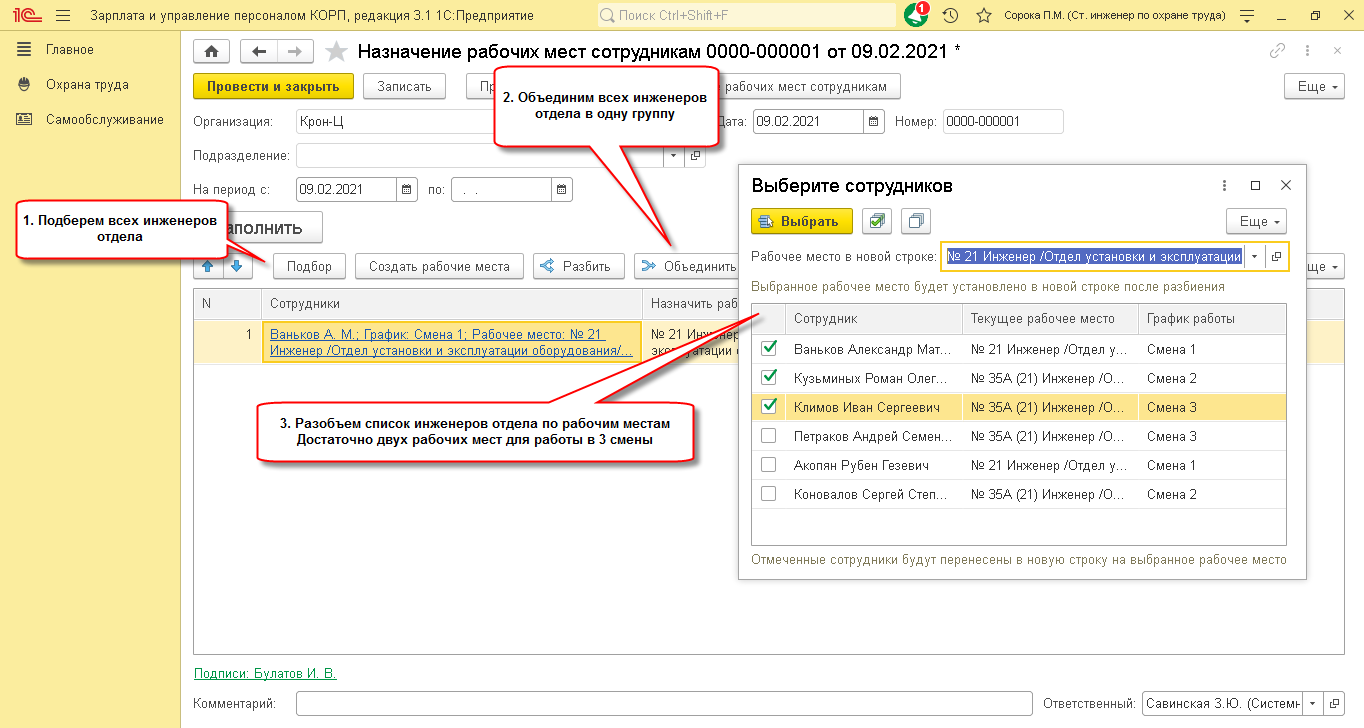
Task: Click the Разбить split button
Action: point(579,266)
